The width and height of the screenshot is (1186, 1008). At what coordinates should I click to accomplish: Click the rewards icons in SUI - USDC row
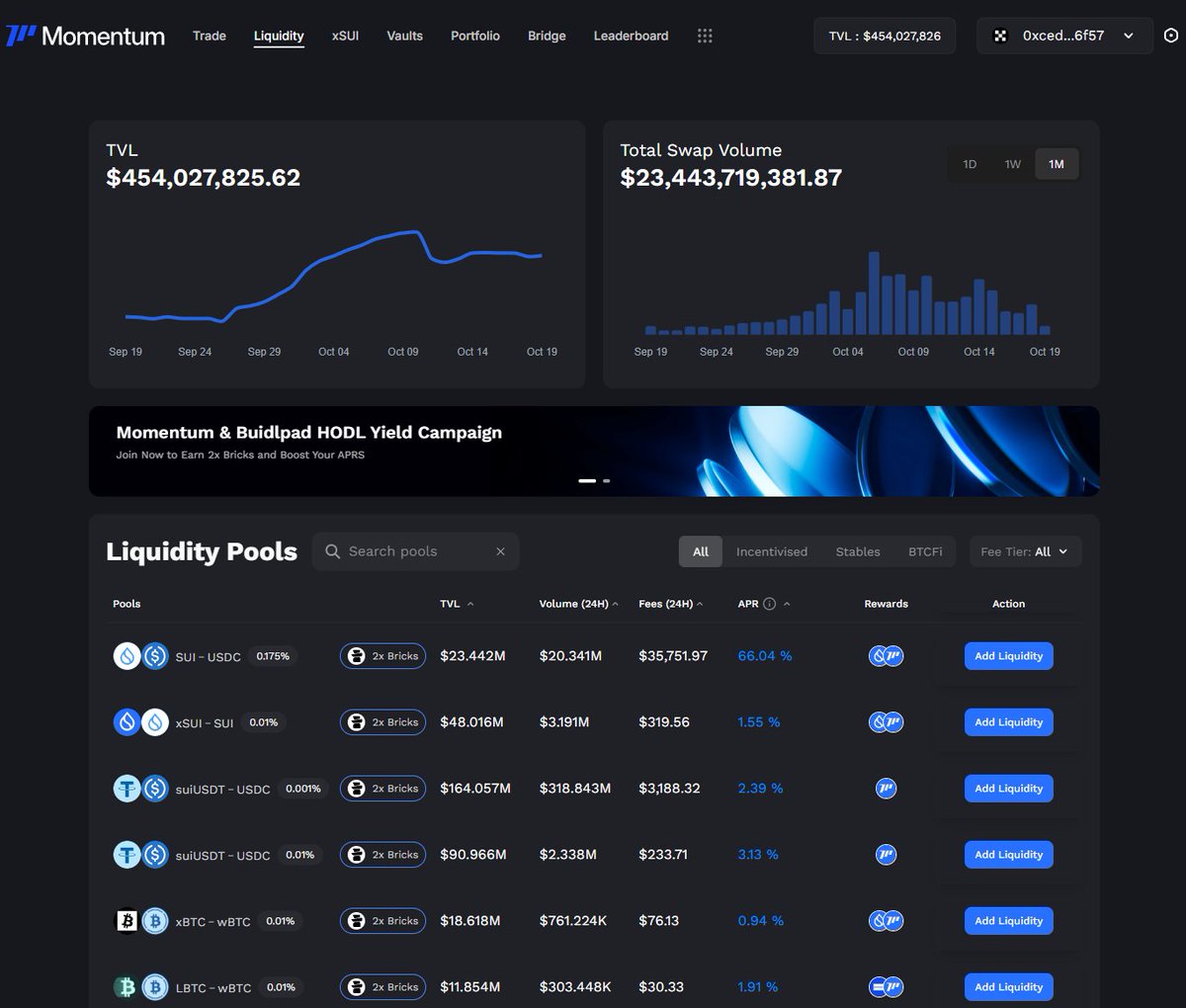point(887,656)
